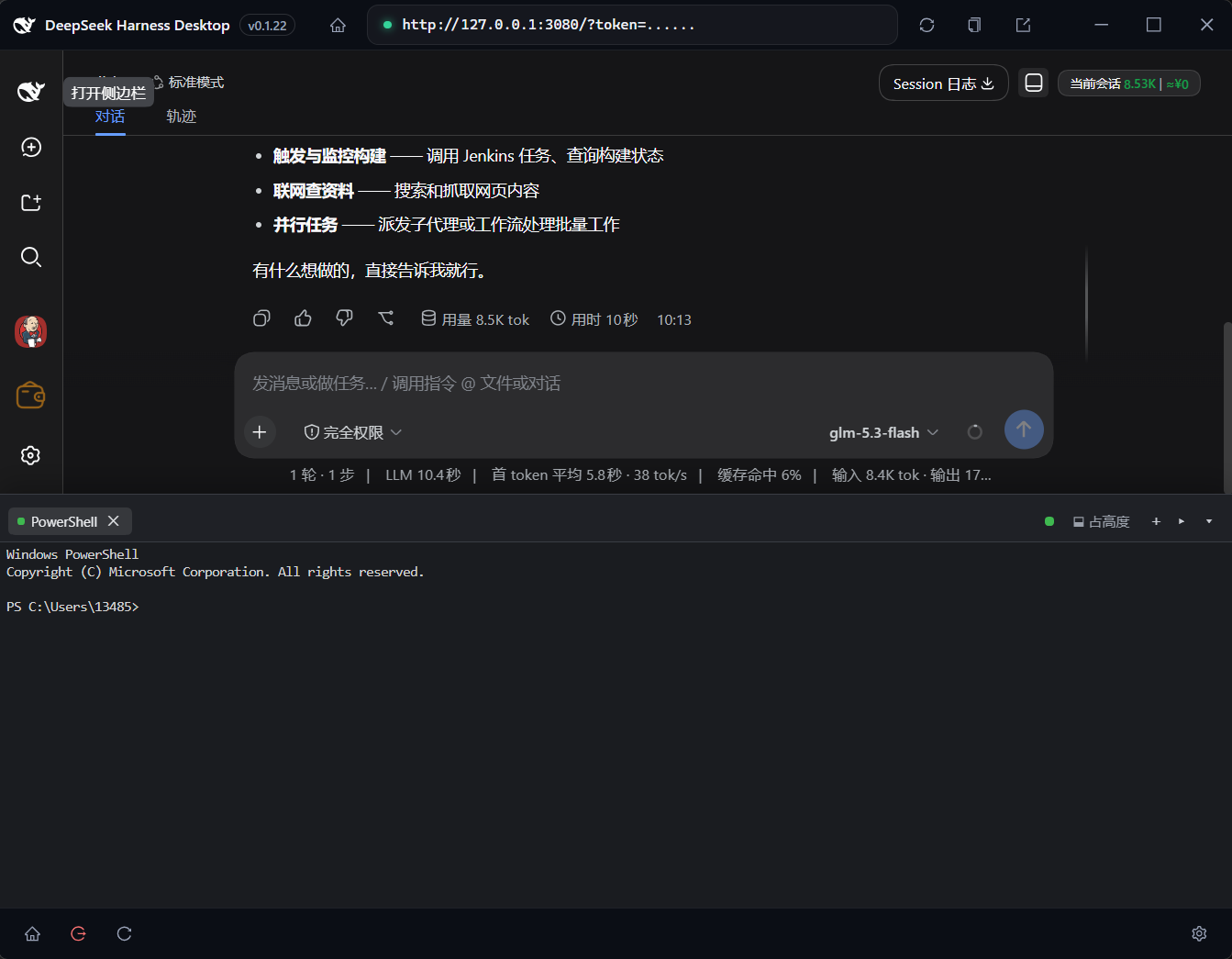Click 首 token 平均 5.8秒 stat
This screenshot has width=1232, height=959.
(x=589, y=474)
